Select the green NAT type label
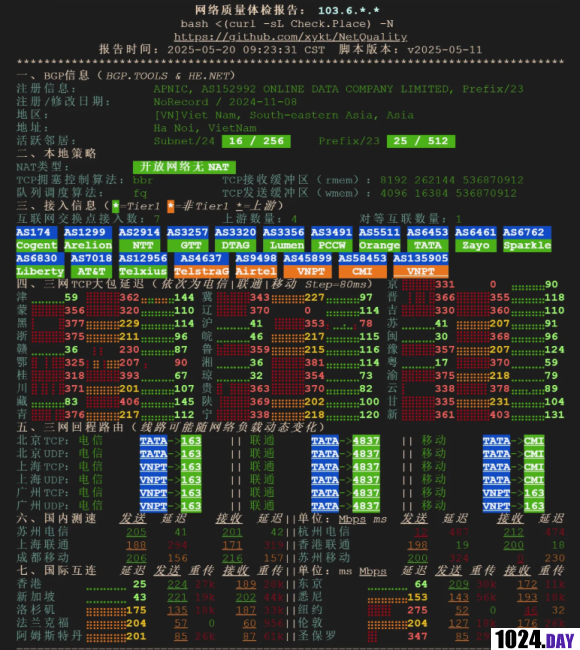The image size is (580, 650). (x=184, y=167)
